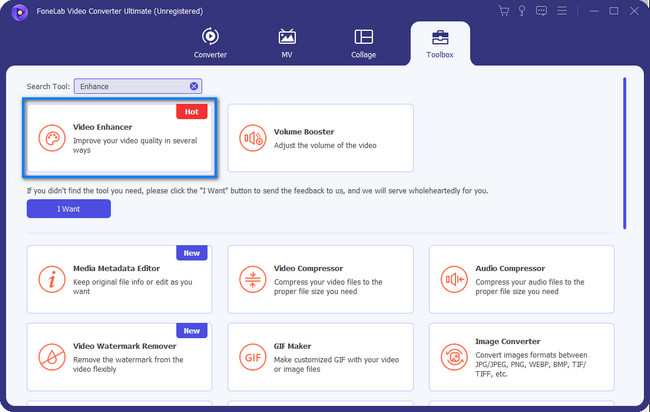
Task: Open the Volume Booster tool title
Action: (304, 132)
